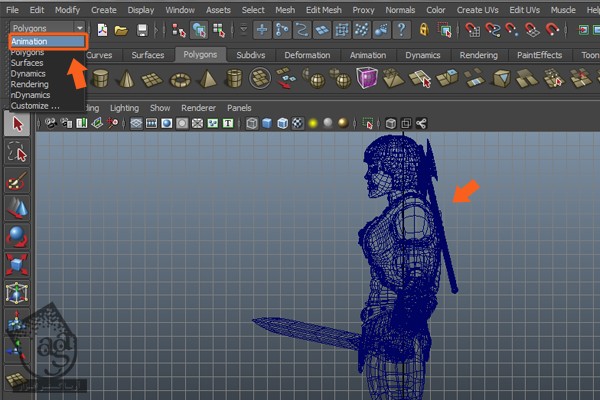600x400 pixels.
Task: Enable snap to grids magnet icon
Action: (473, 30)
